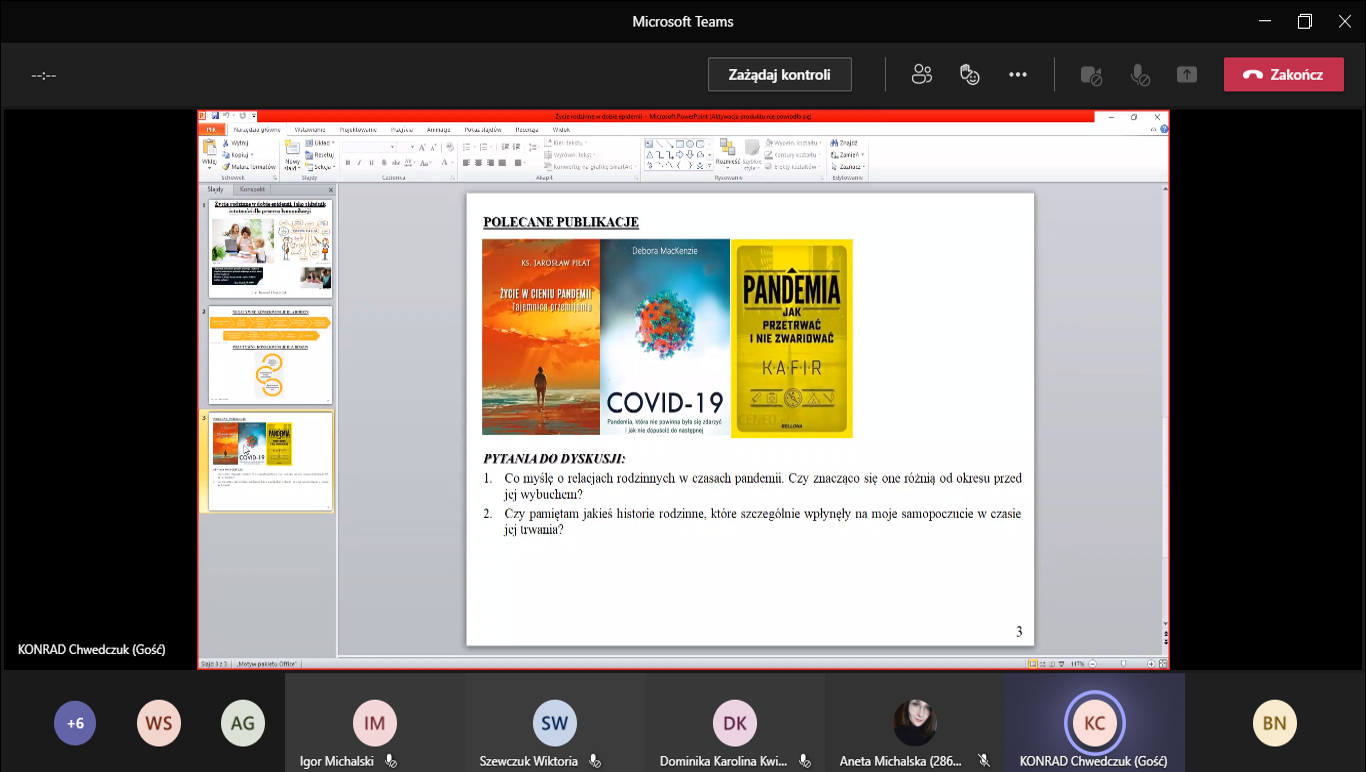Toggle underline formatting
The image size is (1366, 772).
click(372, 163)
